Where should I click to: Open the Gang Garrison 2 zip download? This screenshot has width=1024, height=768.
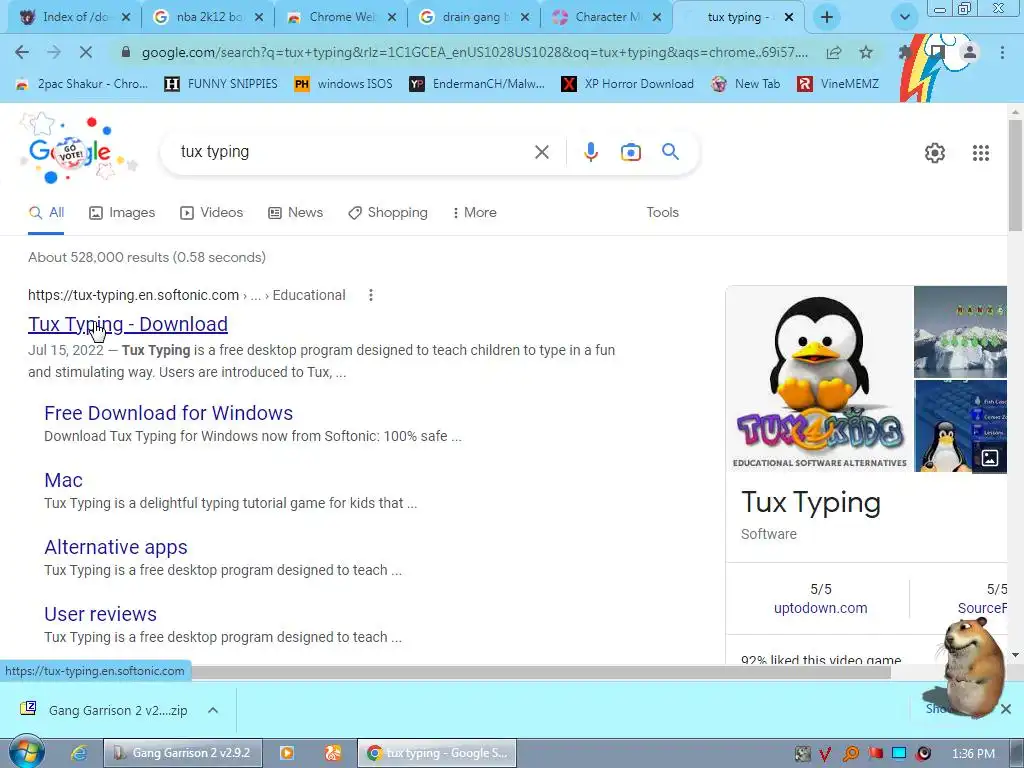pos(104,710)
